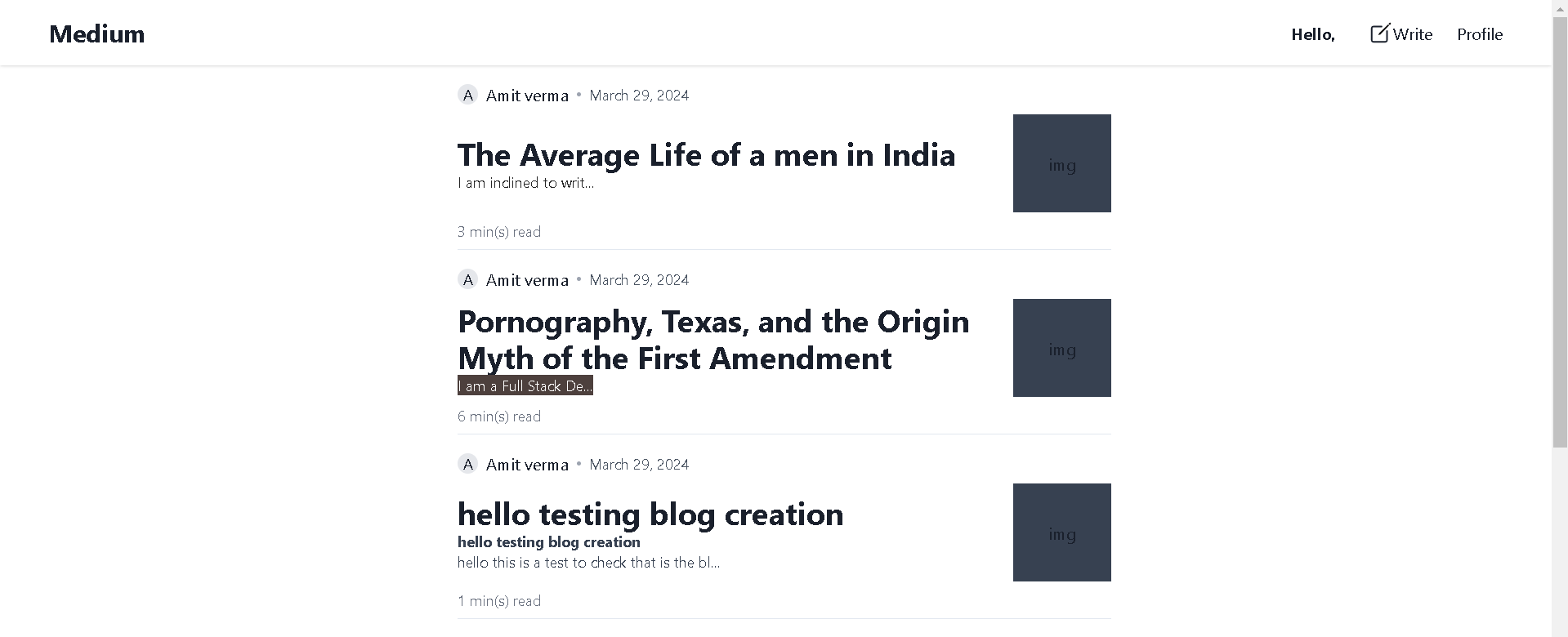Image resolution: width=1568 pixels, height=637 pixels.
Task: Click the Write pen icon
Action: click(x=1378, y=33)
